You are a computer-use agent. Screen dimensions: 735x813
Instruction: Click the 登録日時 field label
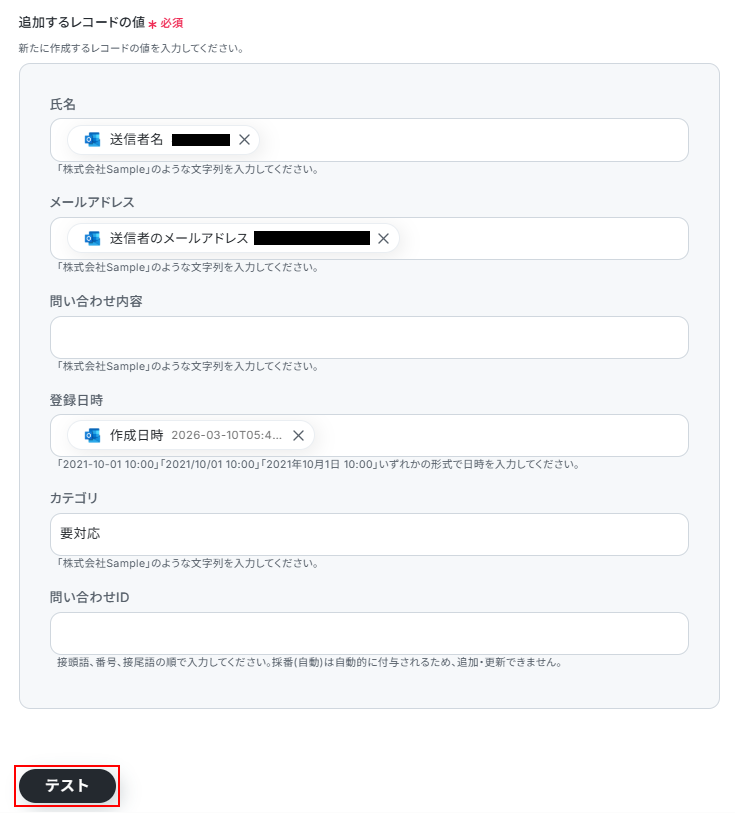[76, 400]
